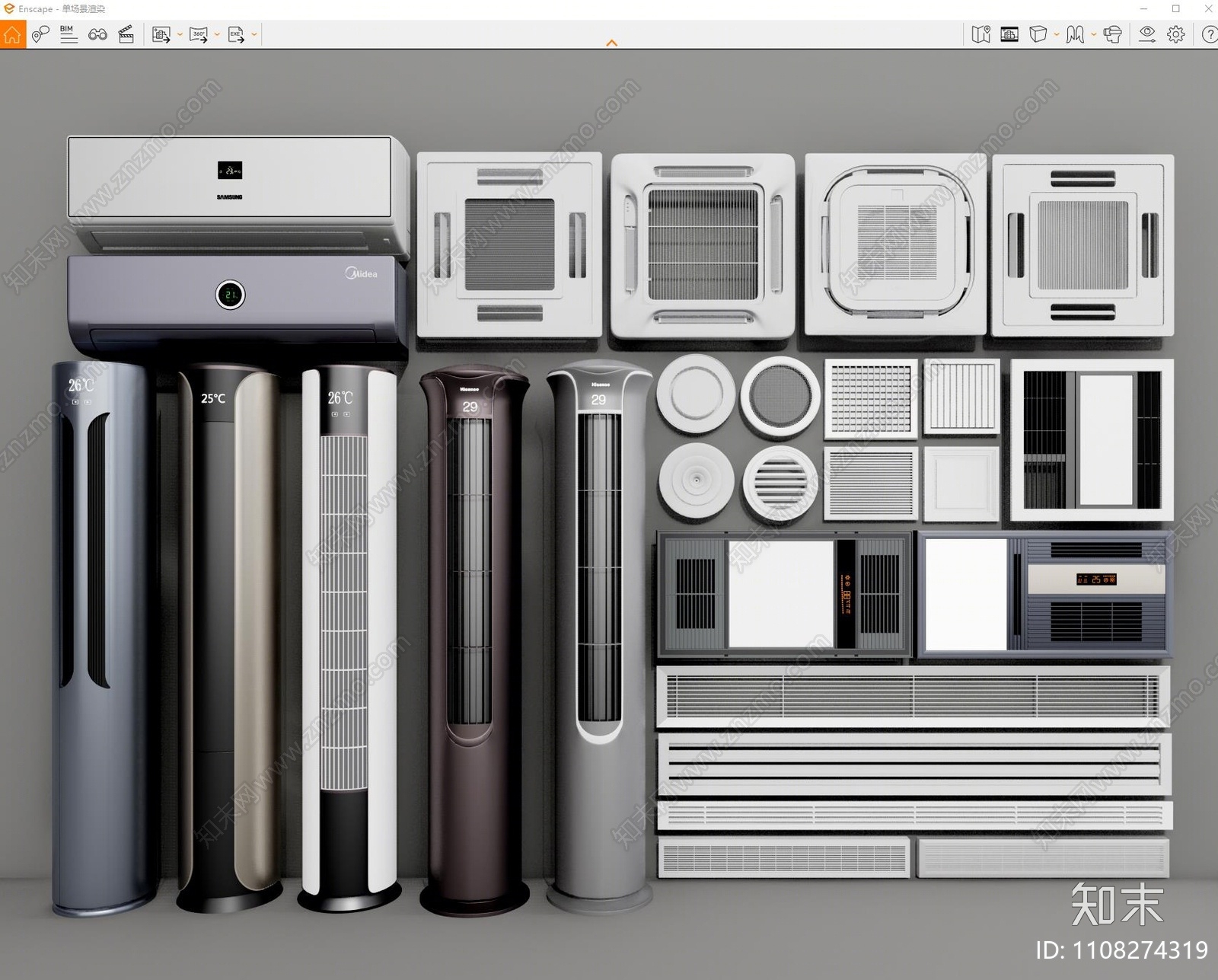Image resolution: width=1218 pixels, height=980 pixels.
Task: Open the BIM information panel
Action: click(x=69, y=34)
